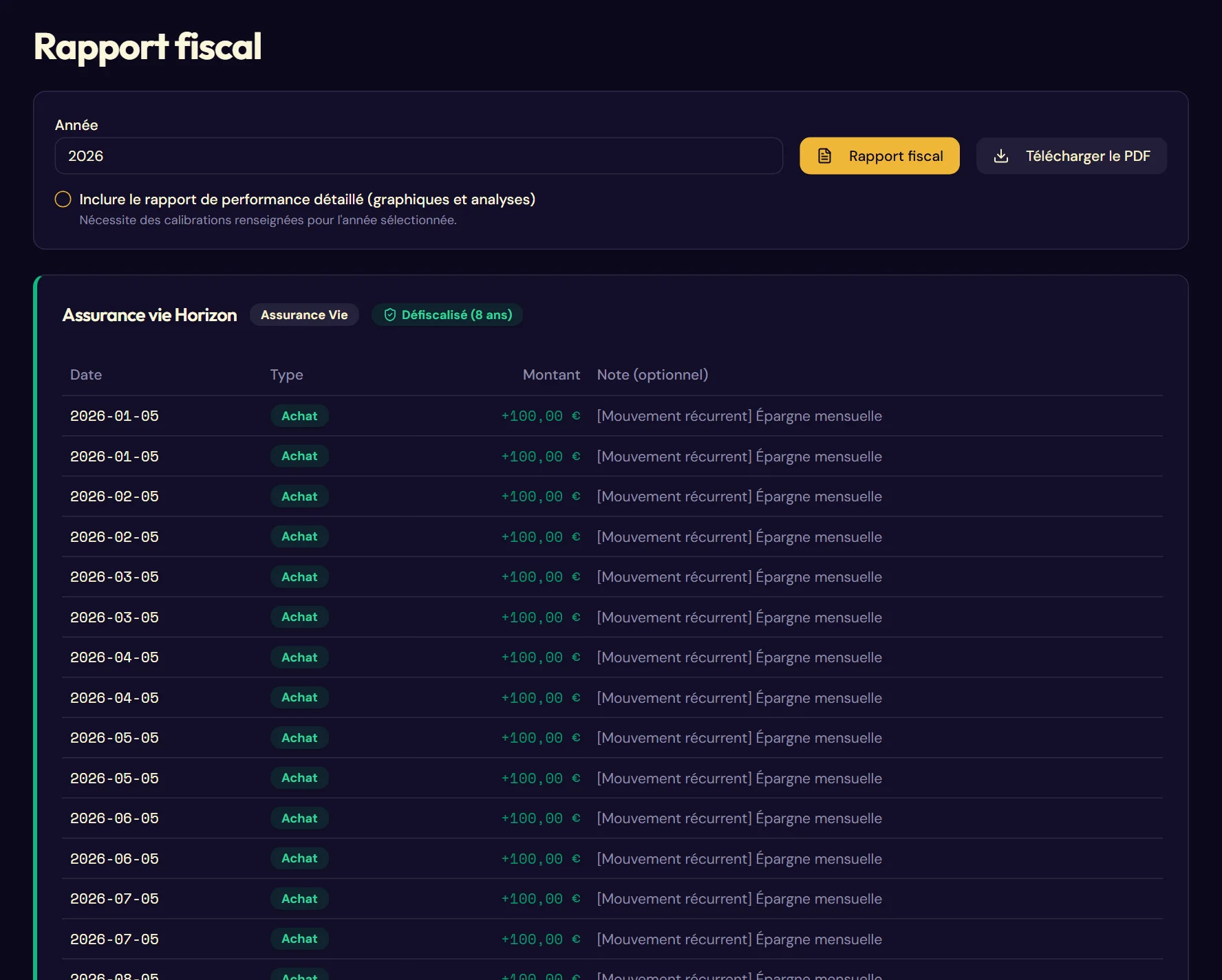
Task: Click the Année label
Action: point(76,125)
